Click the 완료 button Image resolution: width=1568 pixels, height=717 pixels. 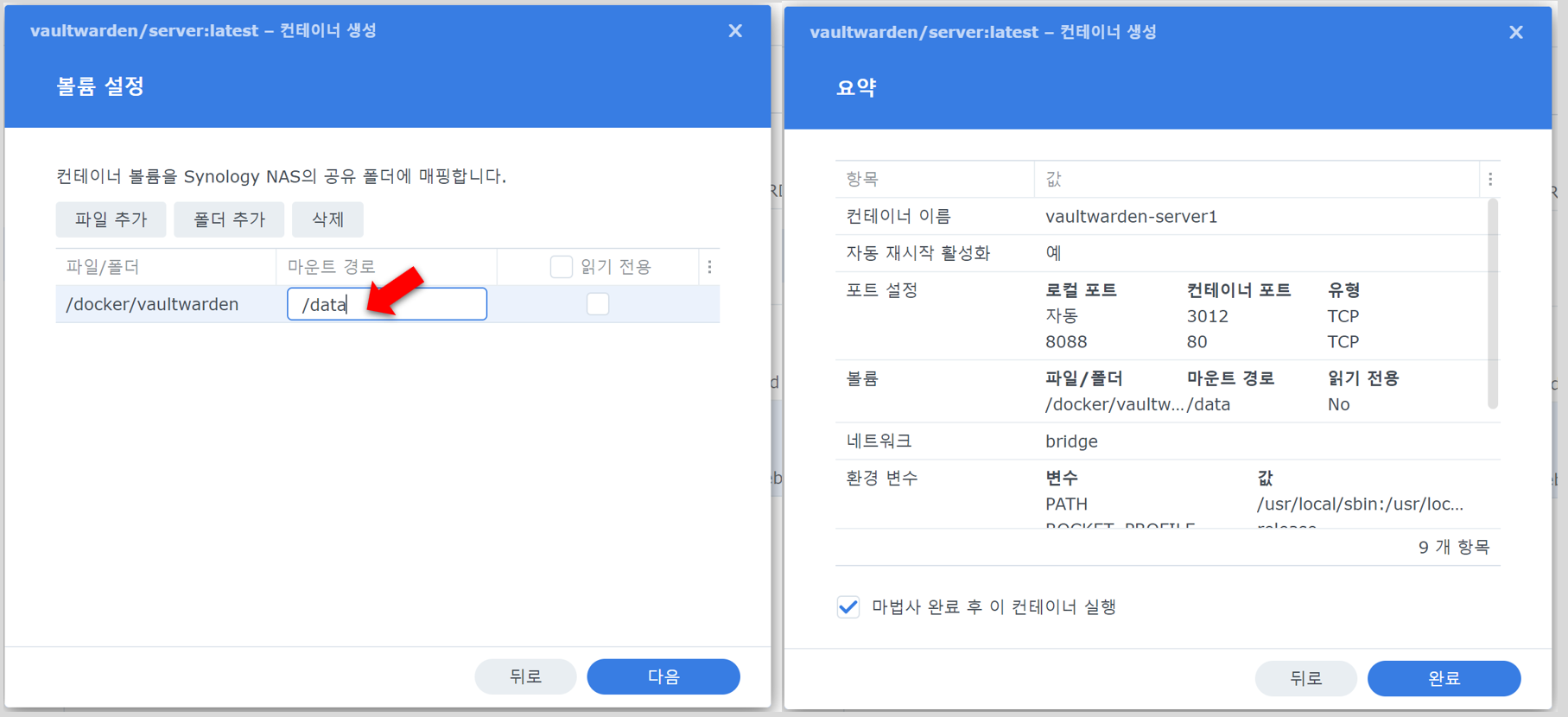coord(1444,678)
